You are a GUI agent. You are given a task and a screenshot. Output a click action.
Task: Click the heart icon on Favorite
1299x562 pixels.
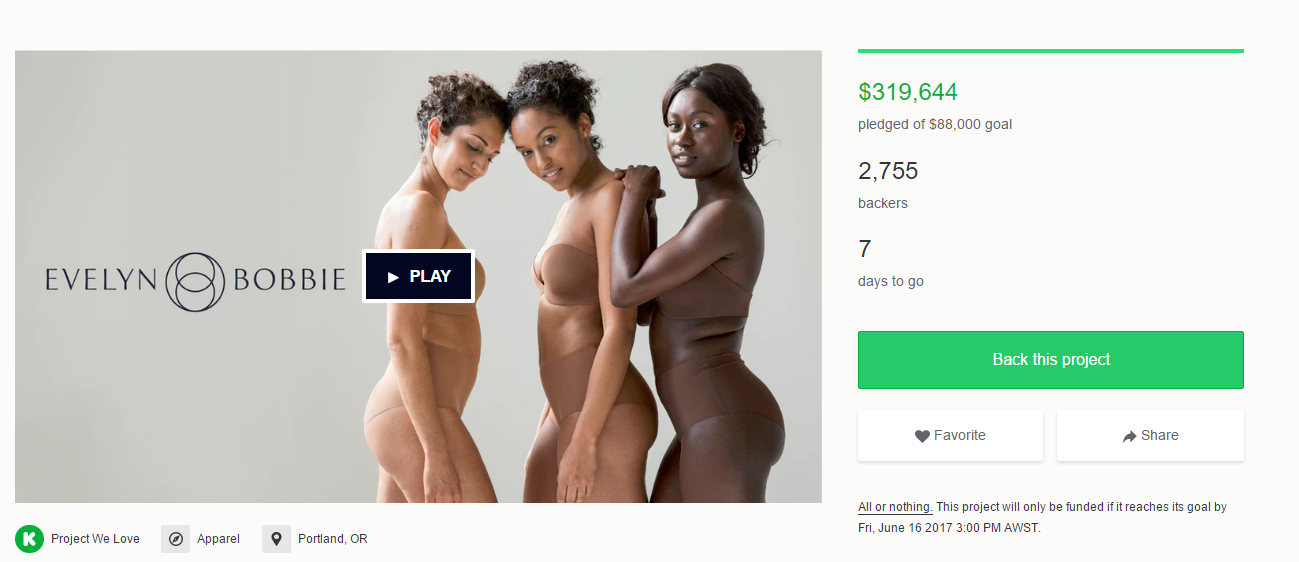point(922,436)
